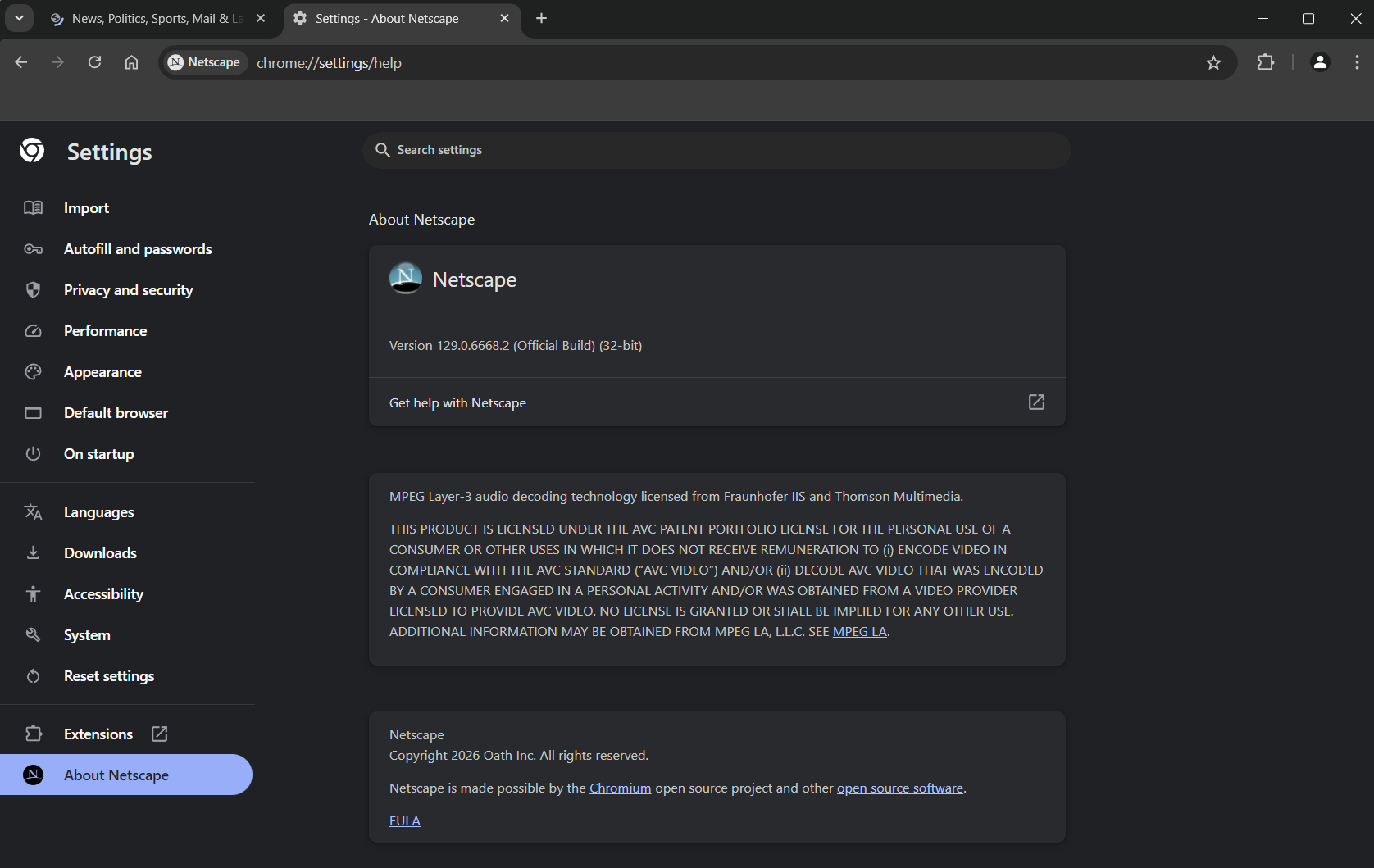This screenshot has height=868, width=1374.
Task: Bookmark this page with the star icon
Action: click(1213, 63)
